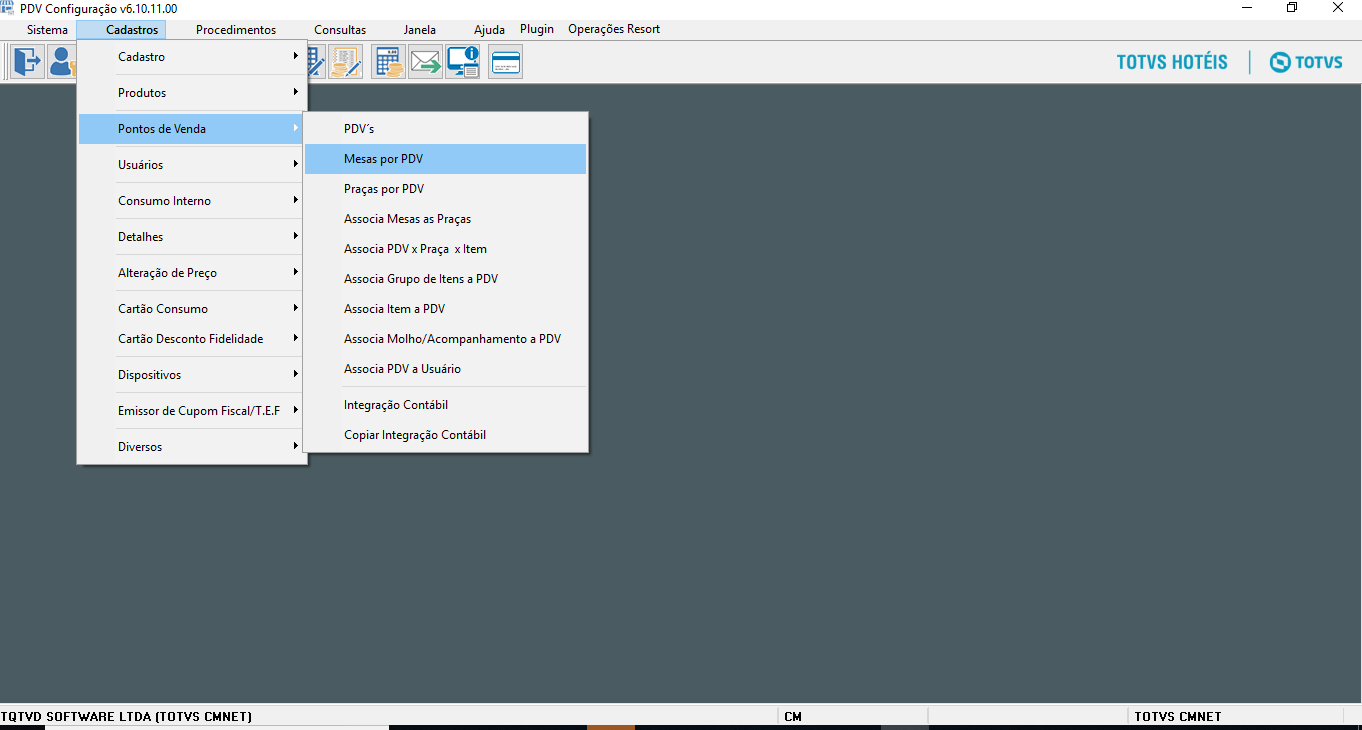Select Copiar Integração Contábil
Image resolution: width=1362 pixels, height=730 pixels.
click(446, 435)
